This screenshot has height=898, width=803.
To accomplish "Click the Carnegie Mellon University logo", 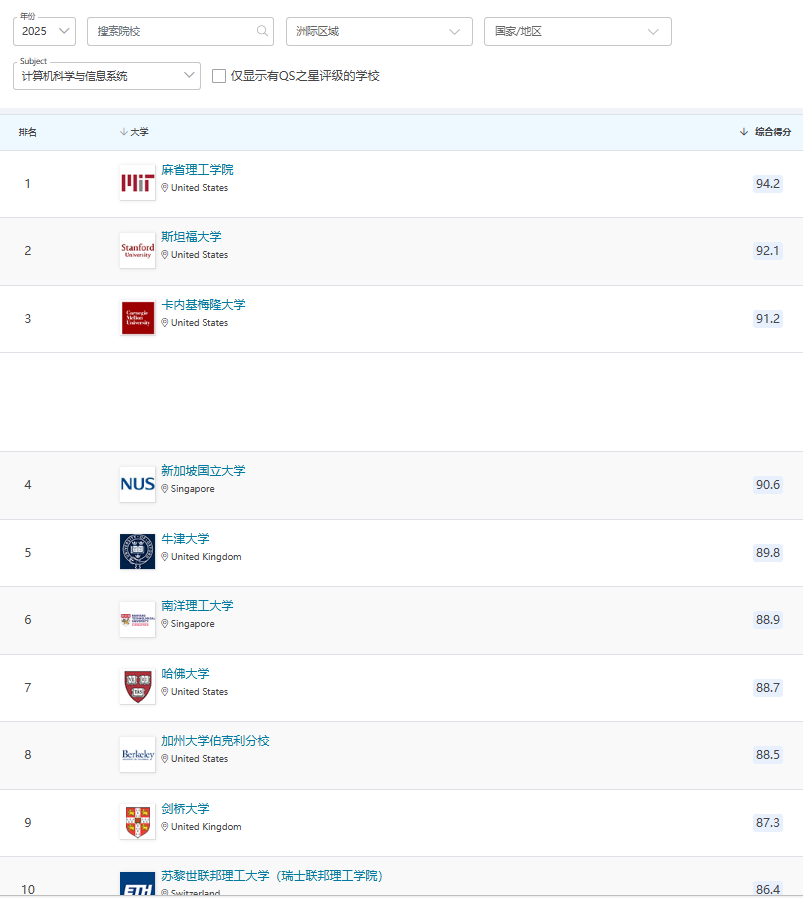I will 137,318.
